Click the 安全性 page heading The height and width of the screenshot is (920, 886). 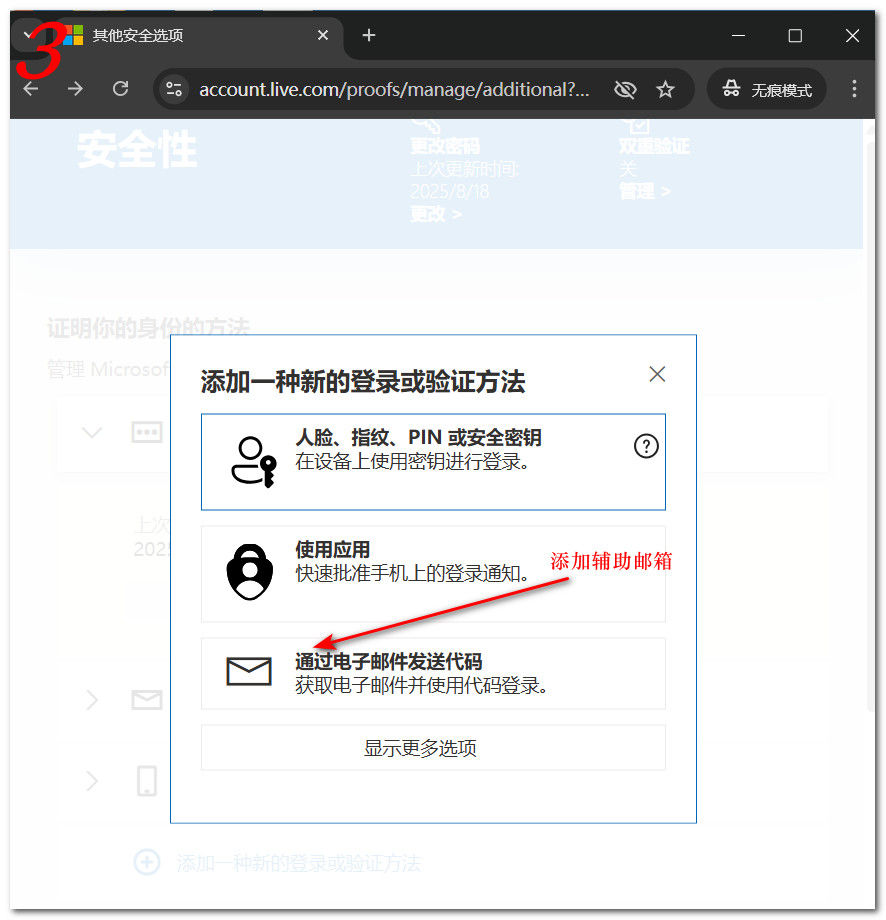pos(137,150)
